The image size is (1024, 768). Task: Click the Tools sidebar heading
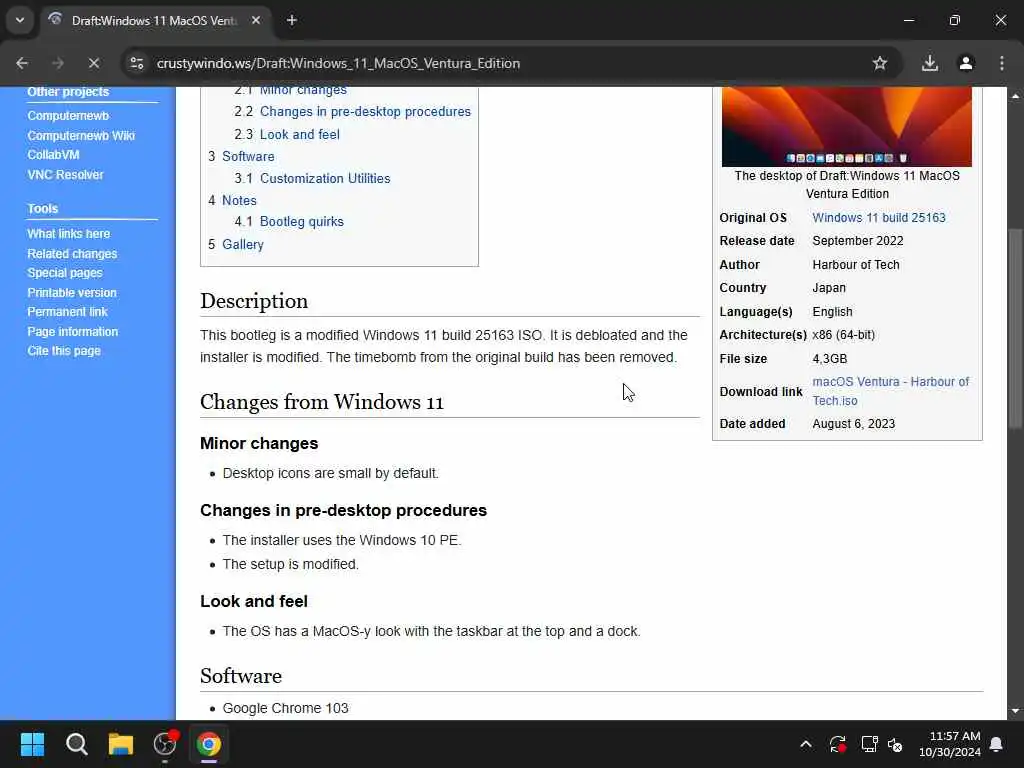pos(42,208)
